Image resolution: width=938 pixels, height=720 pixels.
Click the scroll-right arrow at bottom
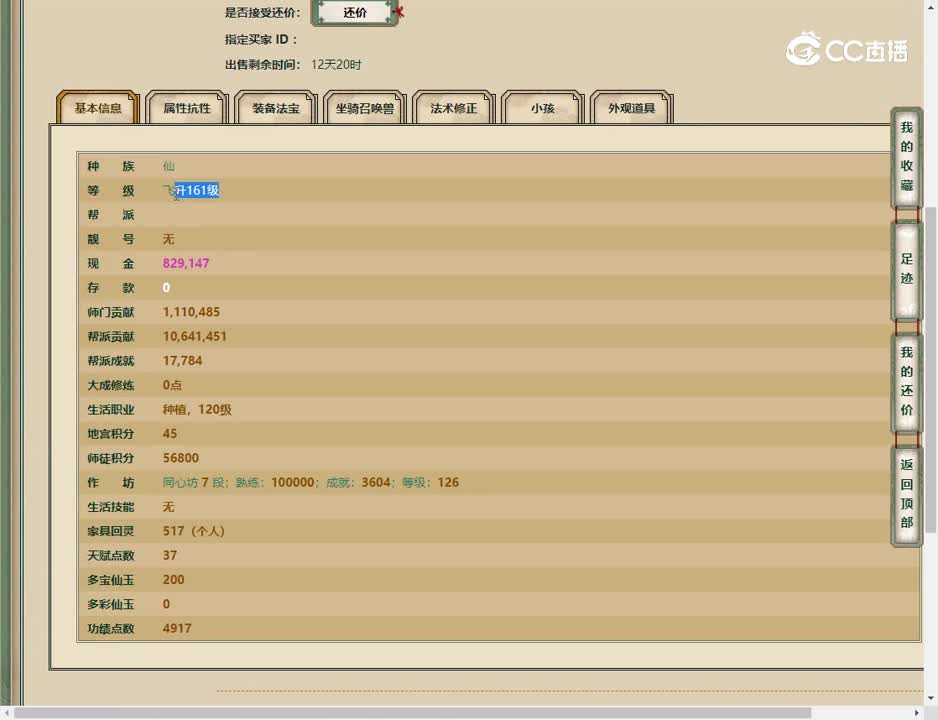point(918,713)
